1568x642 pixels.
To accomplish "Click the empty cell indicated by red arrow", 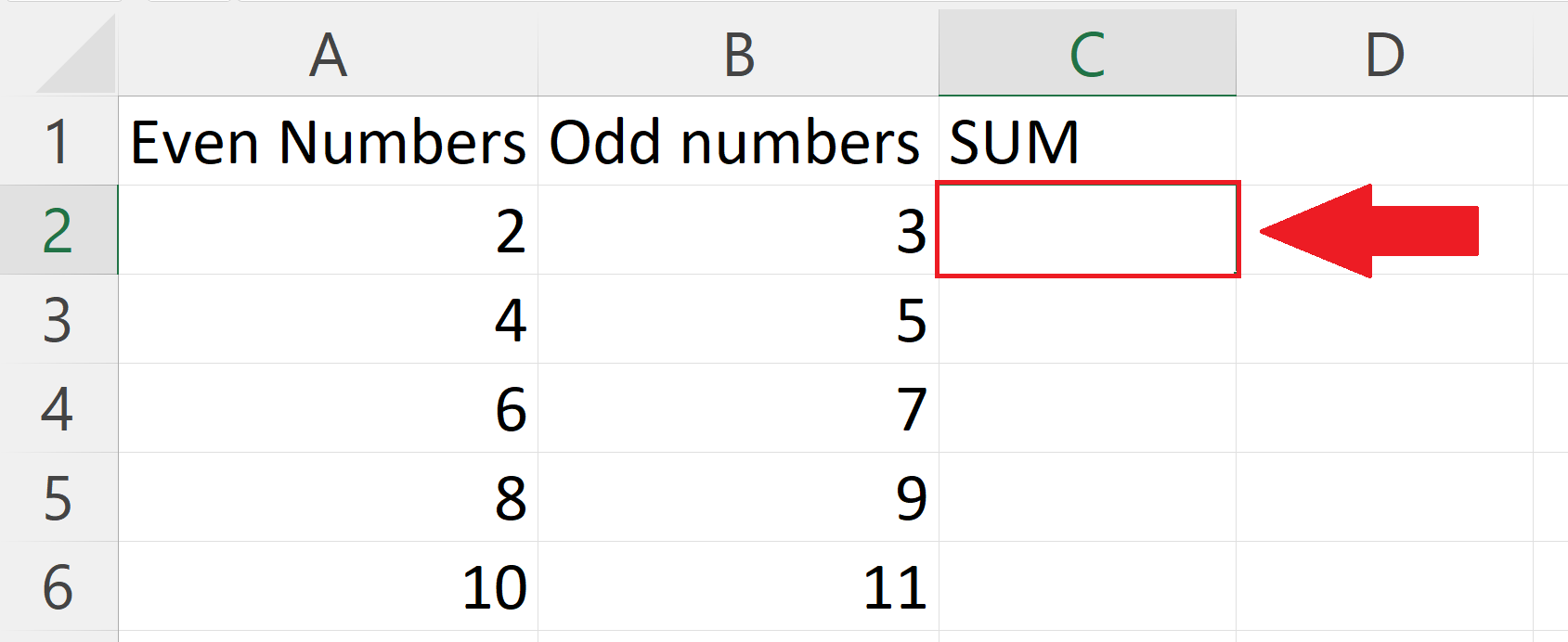I will click(x=1086, y=232).
